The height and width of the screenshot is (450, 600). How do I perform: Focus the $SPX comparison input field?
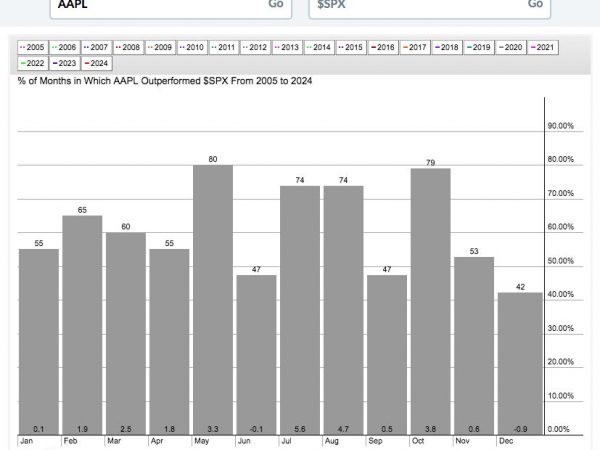430,8
